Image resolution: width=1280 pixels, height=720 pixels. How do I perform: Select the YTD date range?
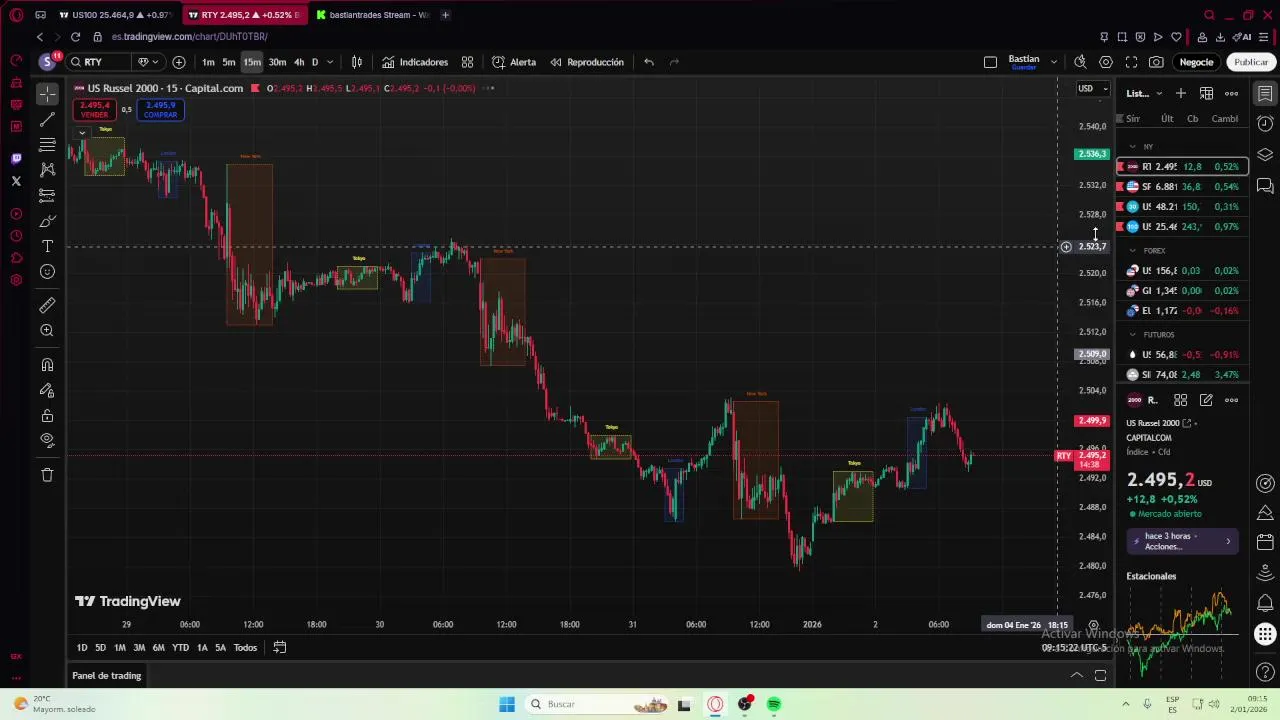[x=180, y=648]
